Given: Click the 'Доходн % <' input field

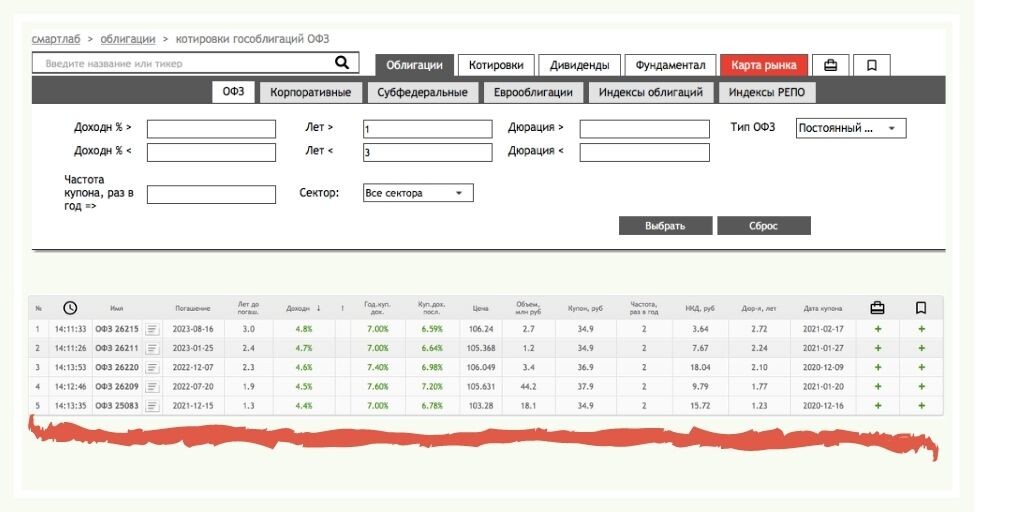Looking at the screenshot, I should coord(211,153).
